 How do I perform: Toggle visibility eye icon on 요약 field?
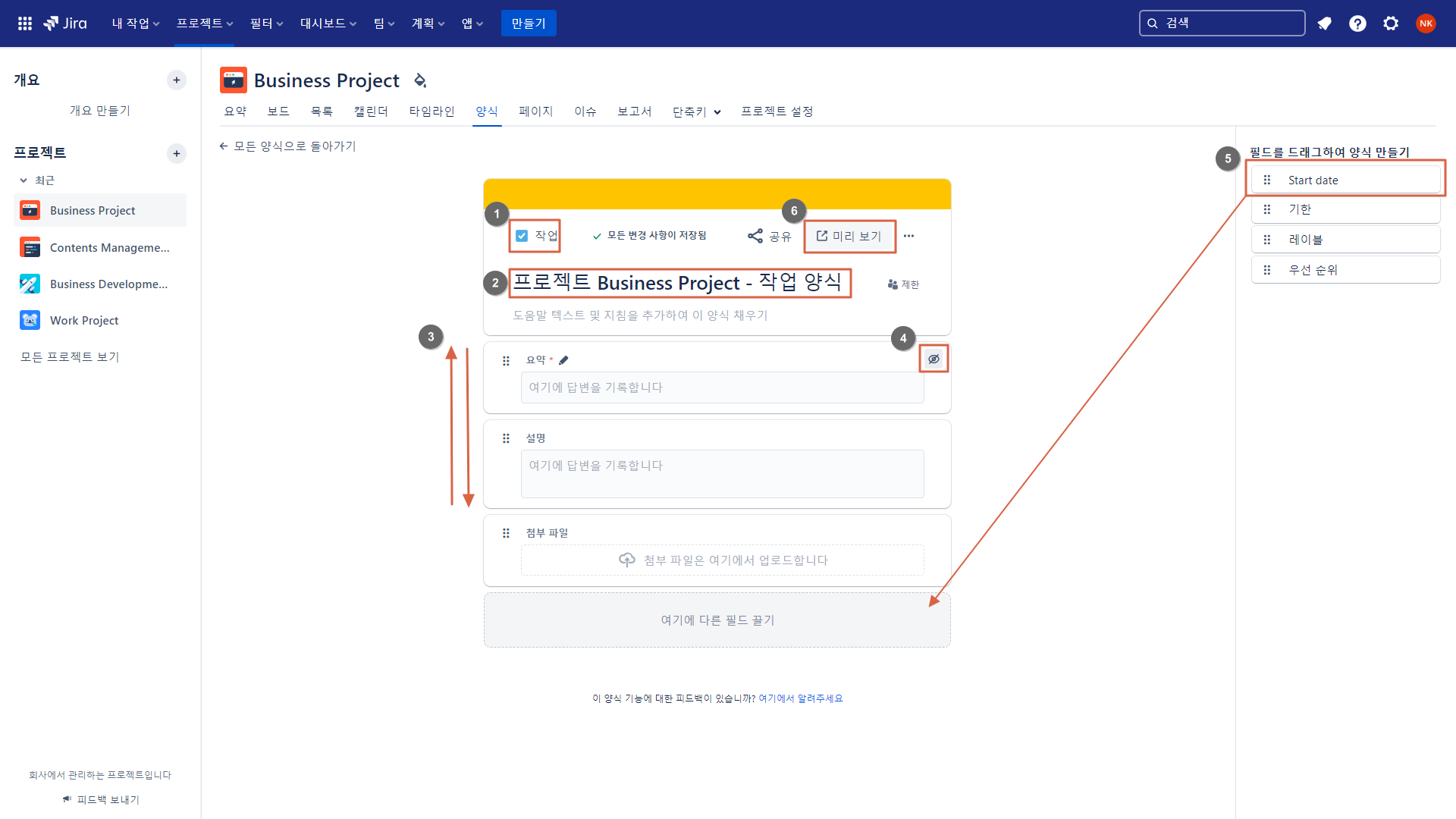(934, 359)
